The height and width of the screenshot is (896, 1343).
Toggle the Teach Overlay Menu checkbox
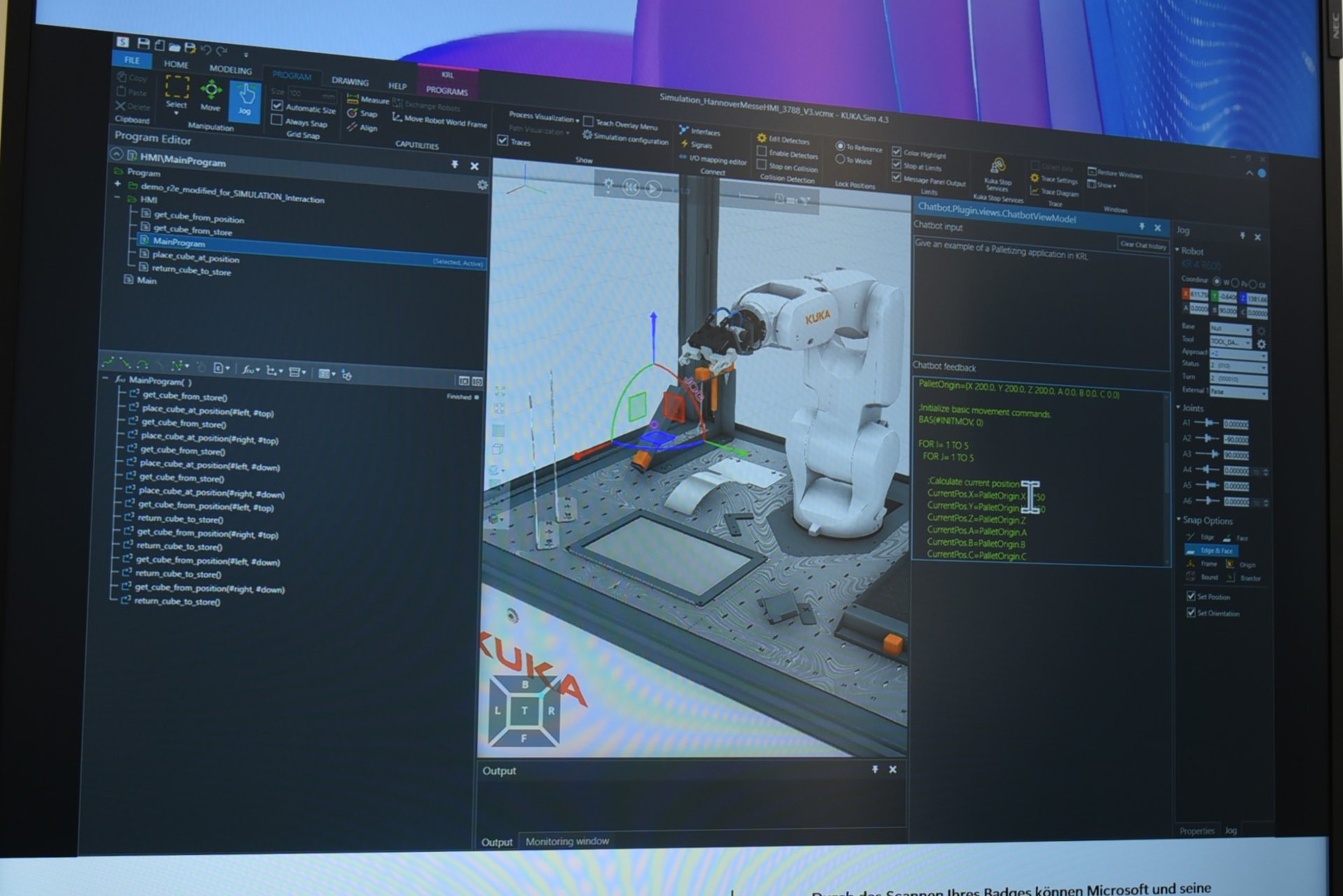[588, 122]
